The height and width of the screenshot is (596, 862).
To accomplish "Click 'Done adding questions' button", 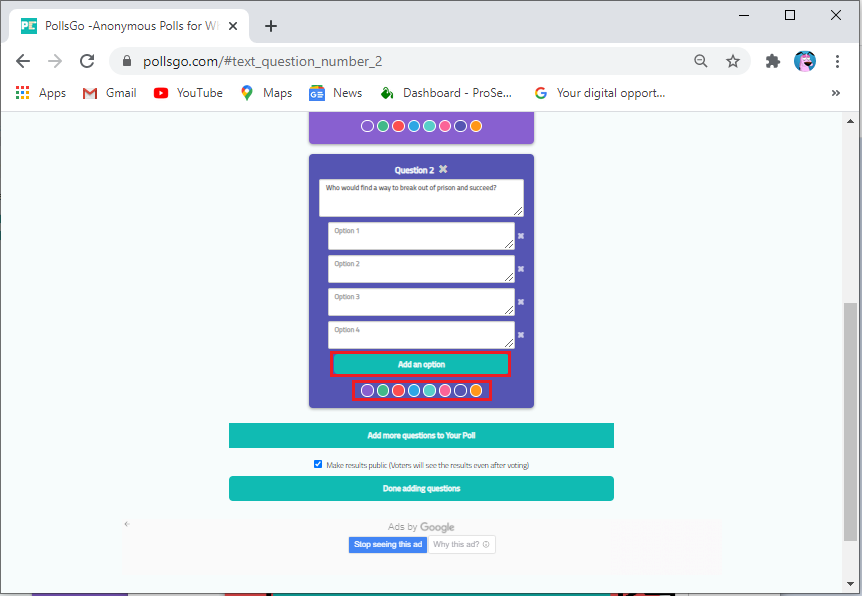I will pos(421,488).
